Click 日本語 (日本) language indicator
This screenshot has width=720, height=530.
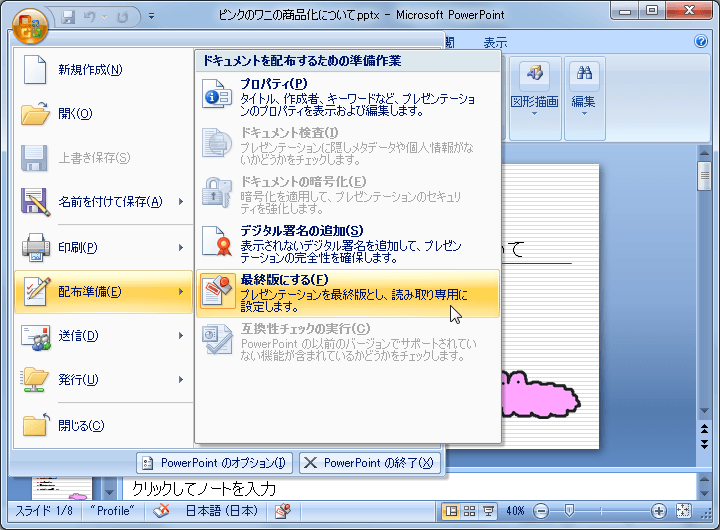222,511
